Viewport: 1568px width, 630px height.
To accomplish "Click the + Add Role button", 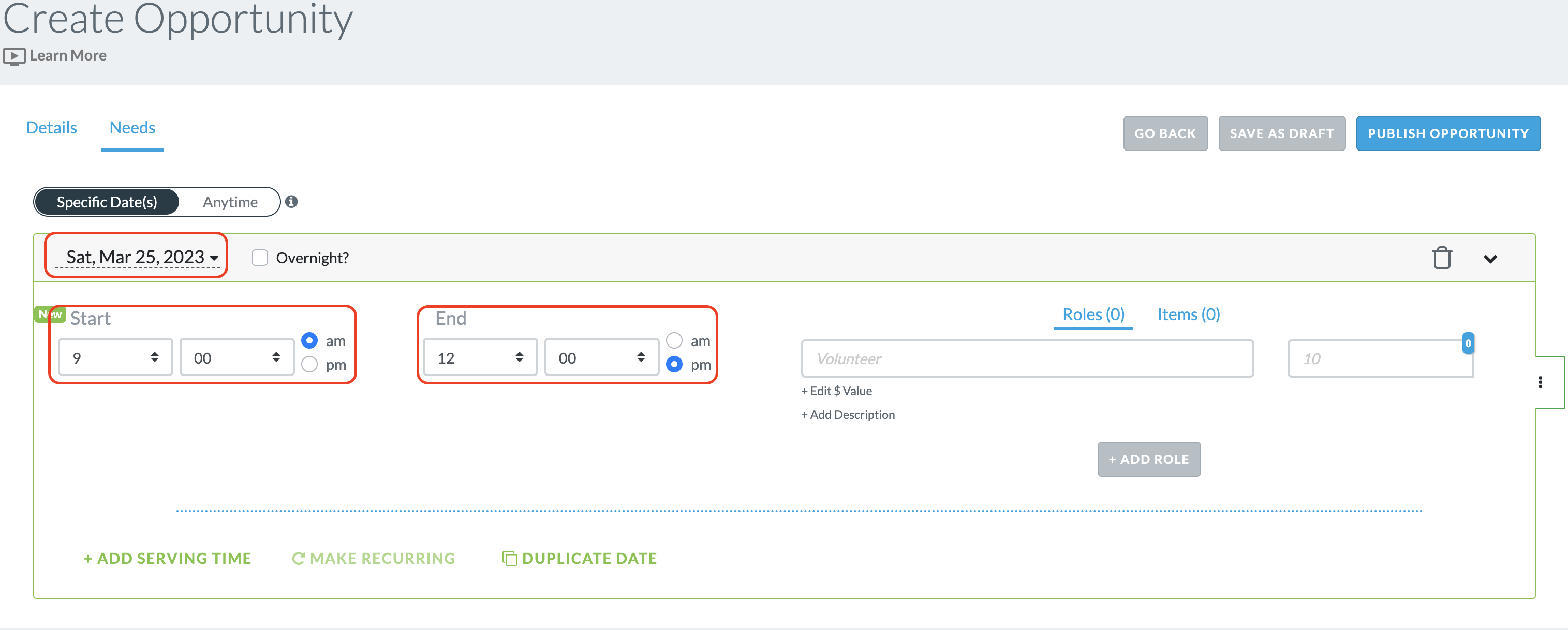I will pyautogui.click(x=1149, y=459).
